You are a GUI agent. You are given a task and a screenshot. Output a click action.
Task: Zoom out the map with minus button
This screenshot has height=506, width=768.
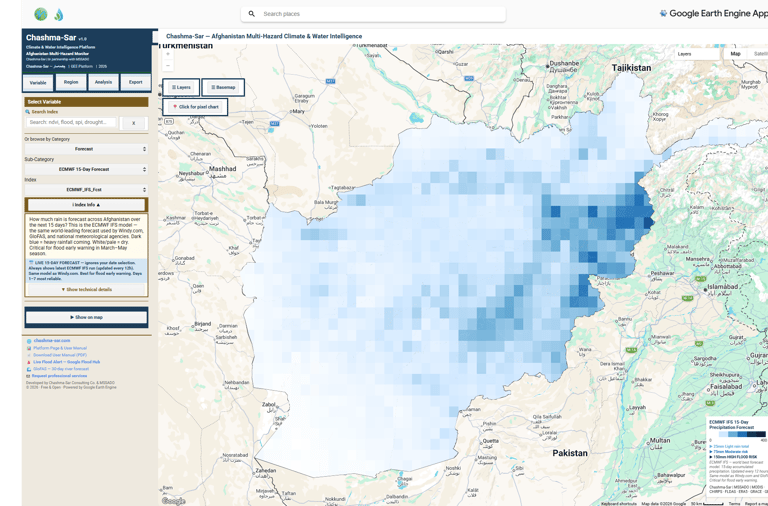168,65
